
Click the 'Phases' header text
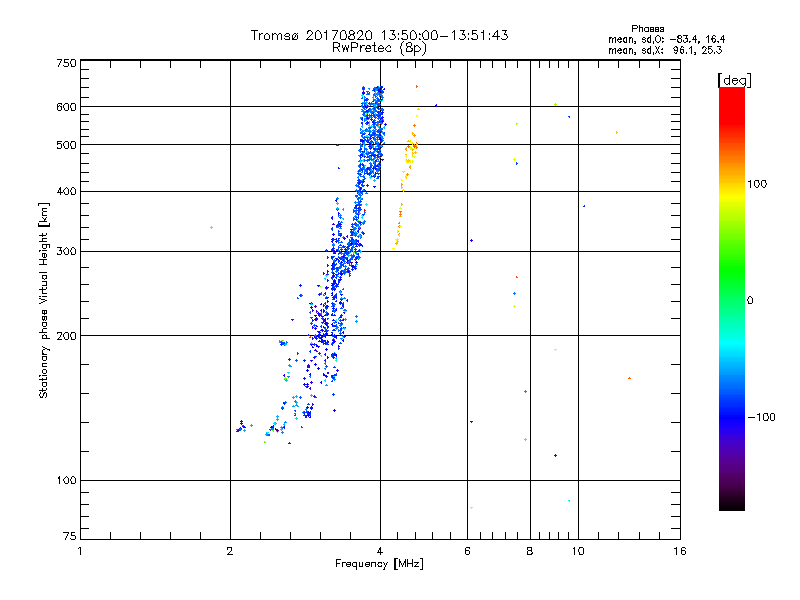tap(647, 29)
